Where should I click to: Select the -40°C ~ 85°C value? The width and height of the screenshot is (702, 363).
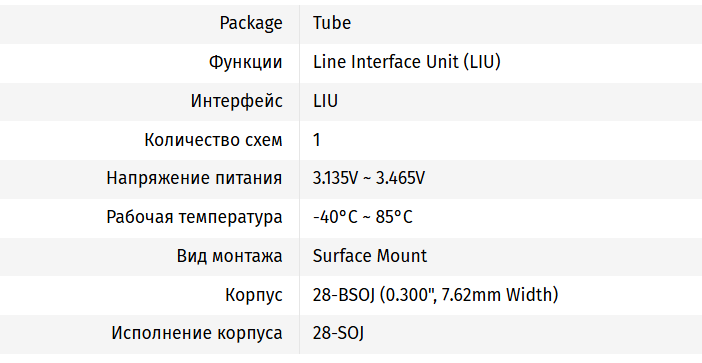point(363,217)
